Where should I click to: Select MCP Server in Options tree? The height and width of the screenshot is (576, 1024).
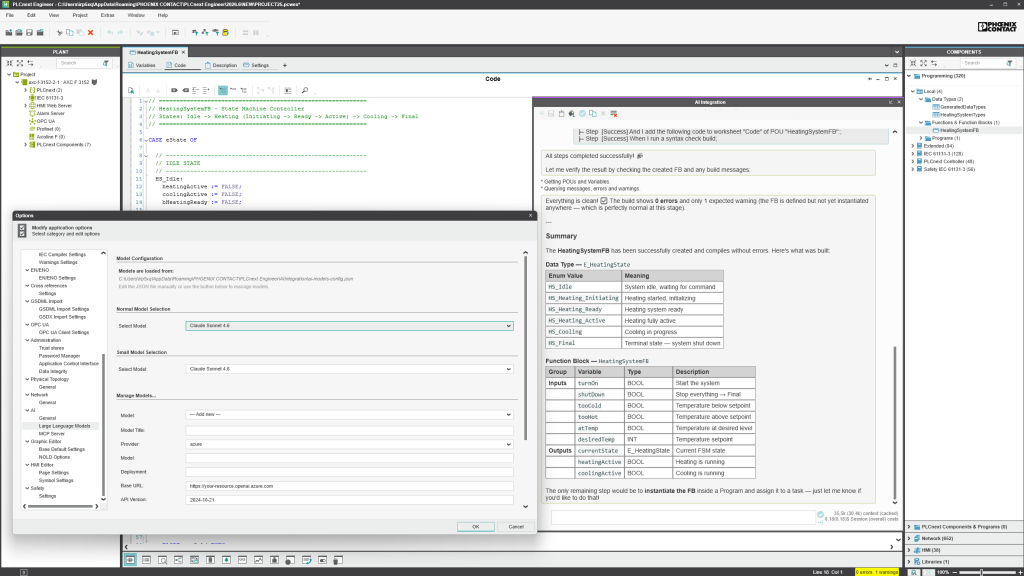point(52,434)
